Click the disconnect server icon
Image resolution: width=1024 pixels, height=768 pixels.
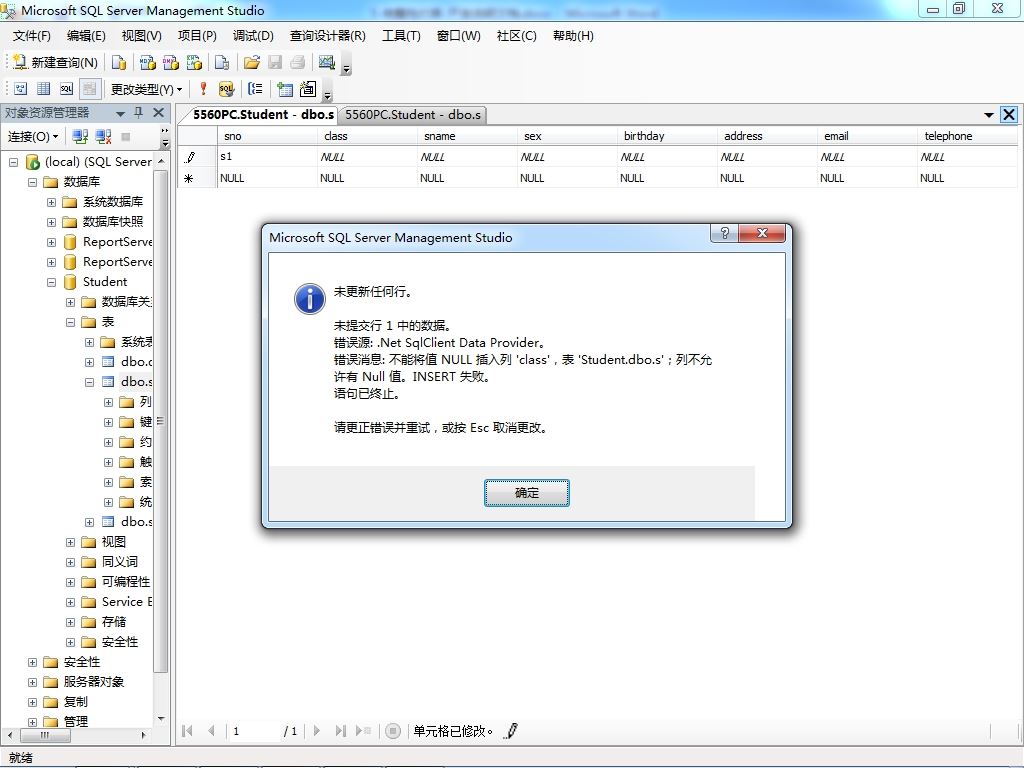103,136
